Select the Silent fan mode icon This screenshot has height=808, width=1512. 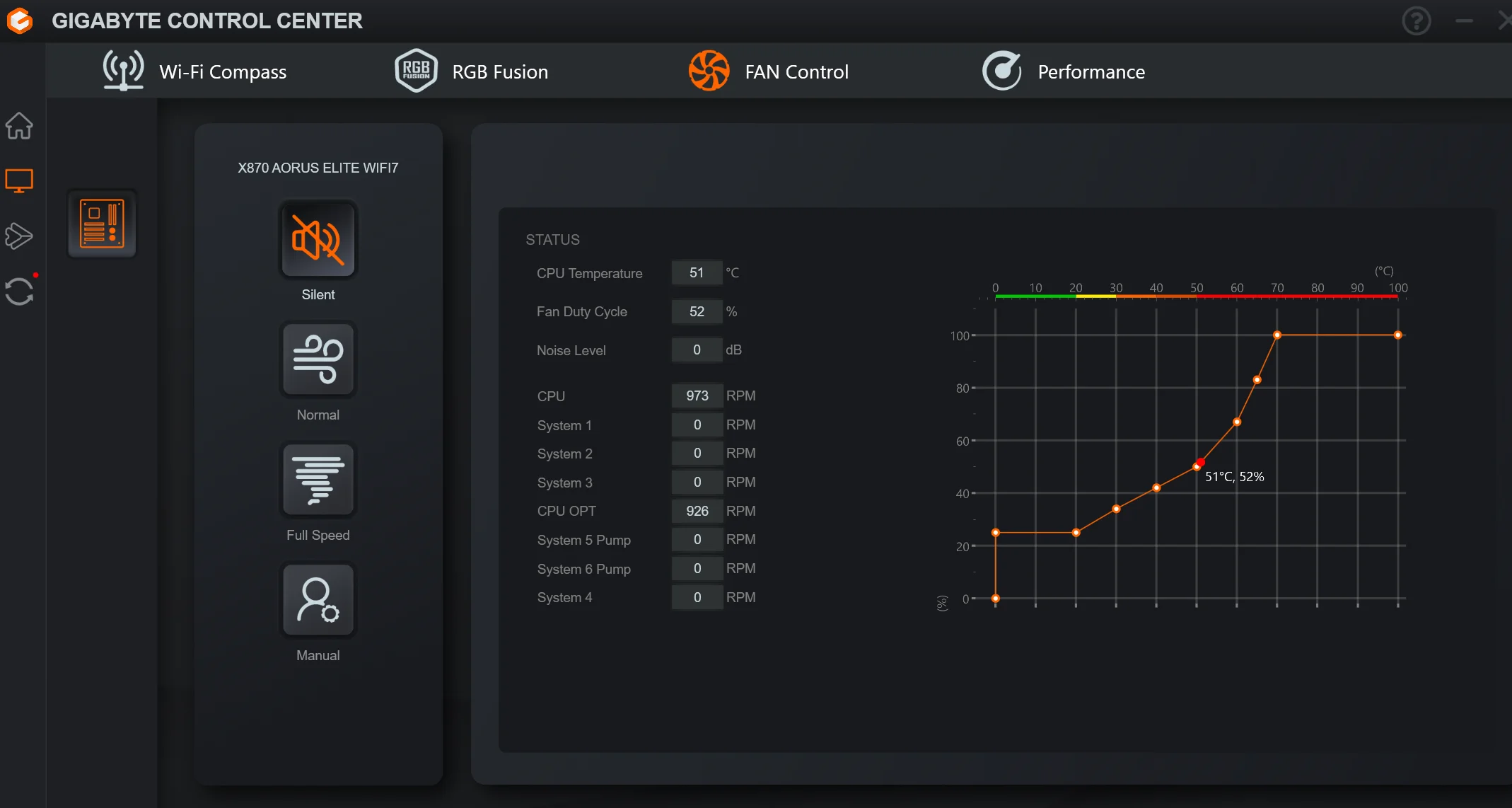[318, 240]
